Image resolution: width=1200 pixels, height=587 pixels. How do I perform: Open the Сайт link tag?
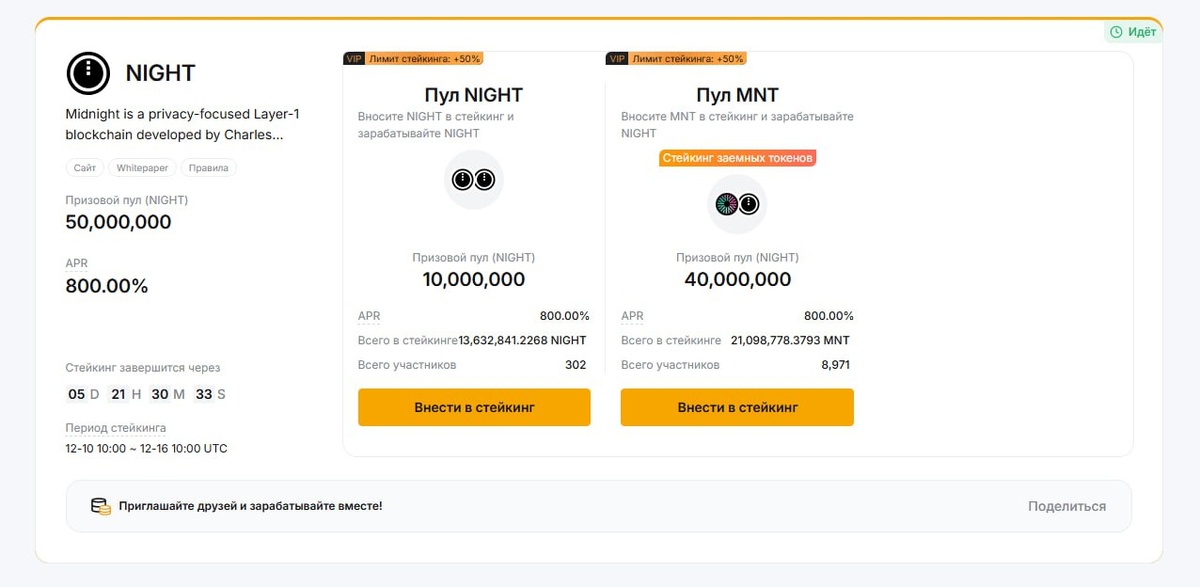(85, 168)
